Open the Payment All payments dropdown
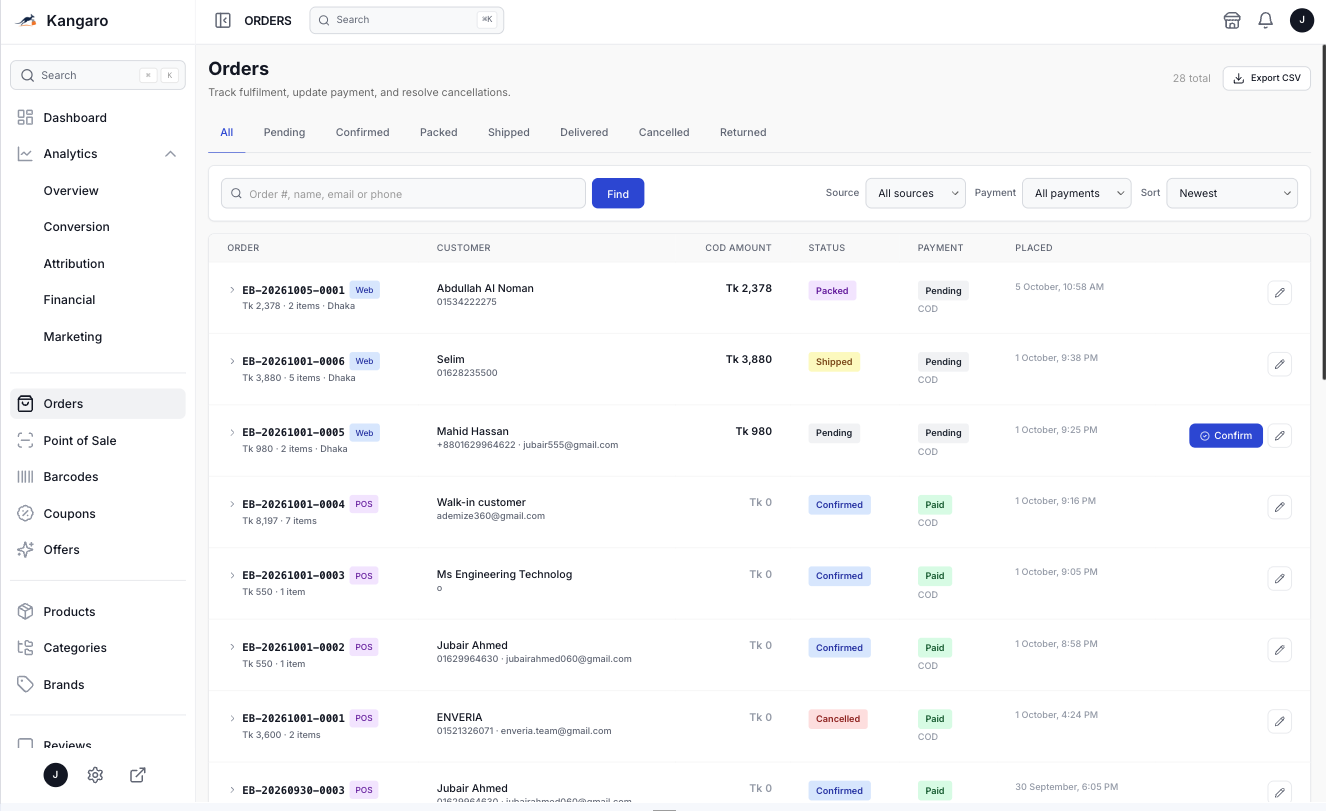This screenshot has width=1326, height=811. pyautogui.click(x=1076, y=193)
